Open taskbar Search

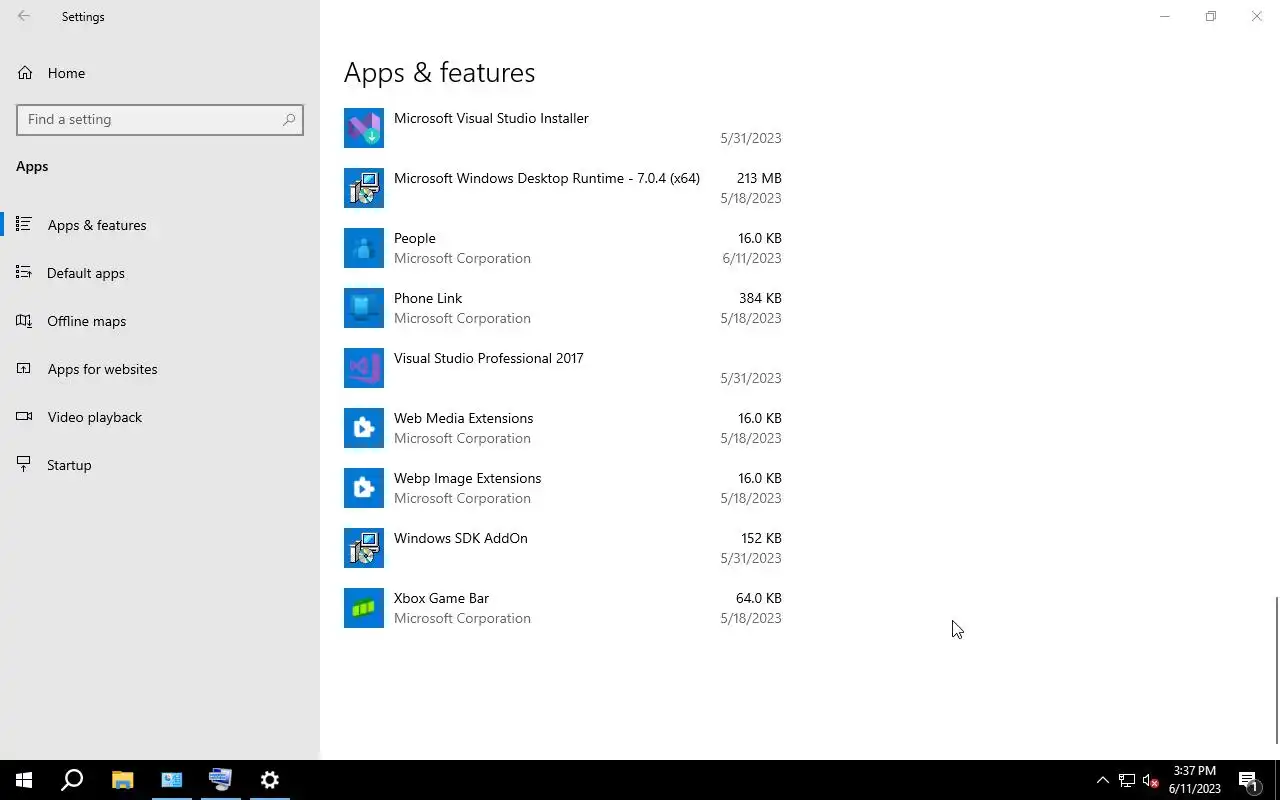pyautogui.click(x=72, y=780)
